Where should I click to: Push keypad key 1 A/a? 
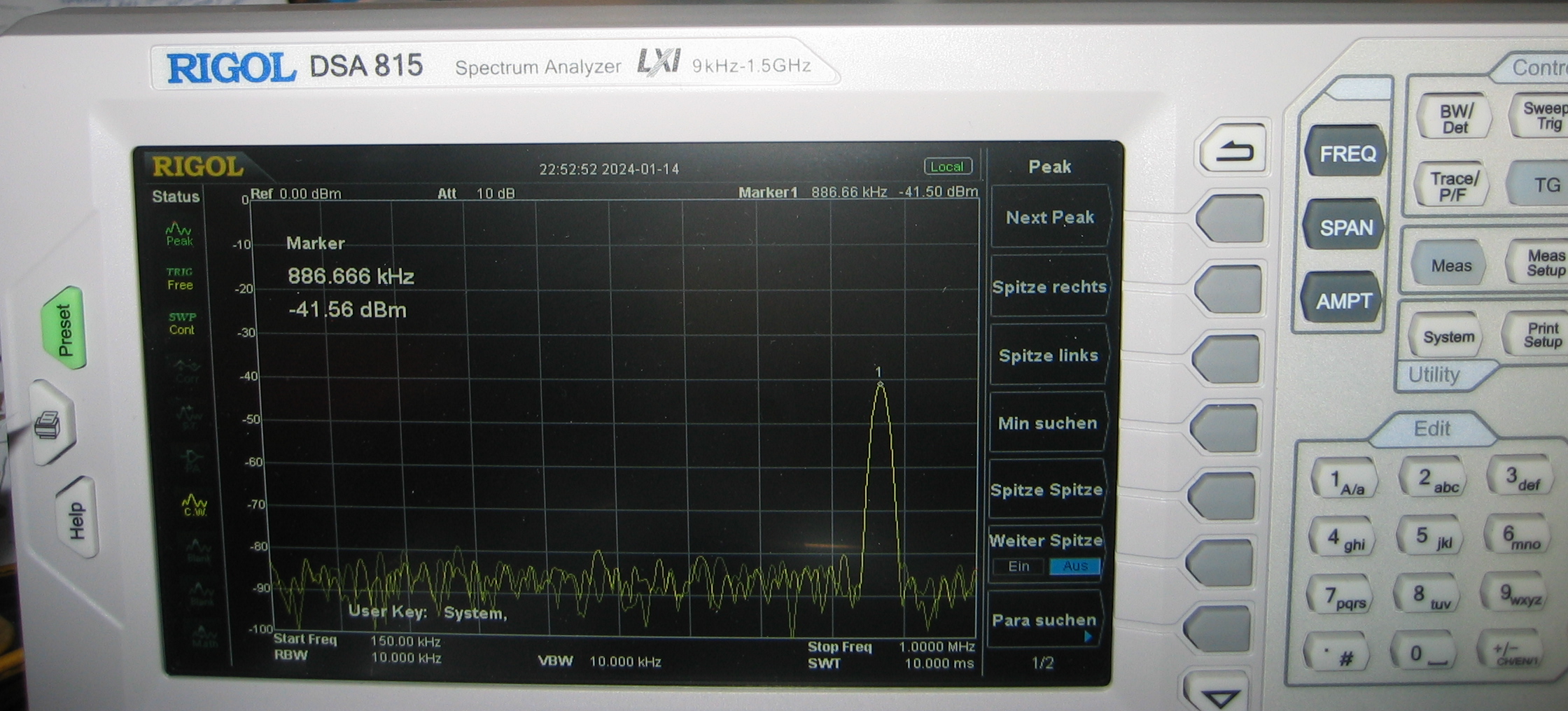pyautogui.click(x=1345, y=481)
